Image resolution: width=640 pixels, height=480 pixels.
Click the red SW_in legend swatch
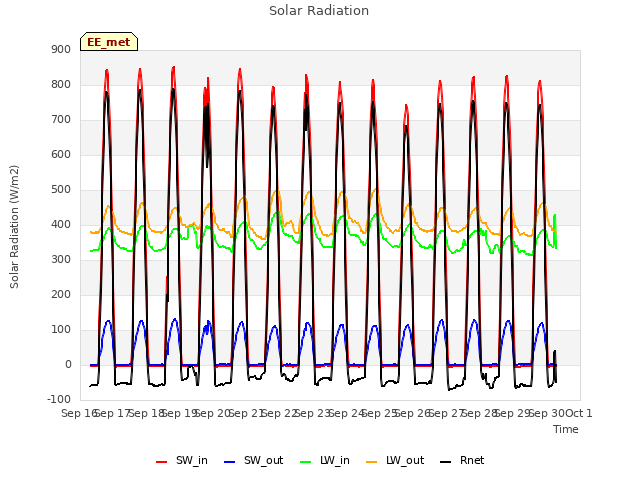pyautogui.click(x=162, y=462)
